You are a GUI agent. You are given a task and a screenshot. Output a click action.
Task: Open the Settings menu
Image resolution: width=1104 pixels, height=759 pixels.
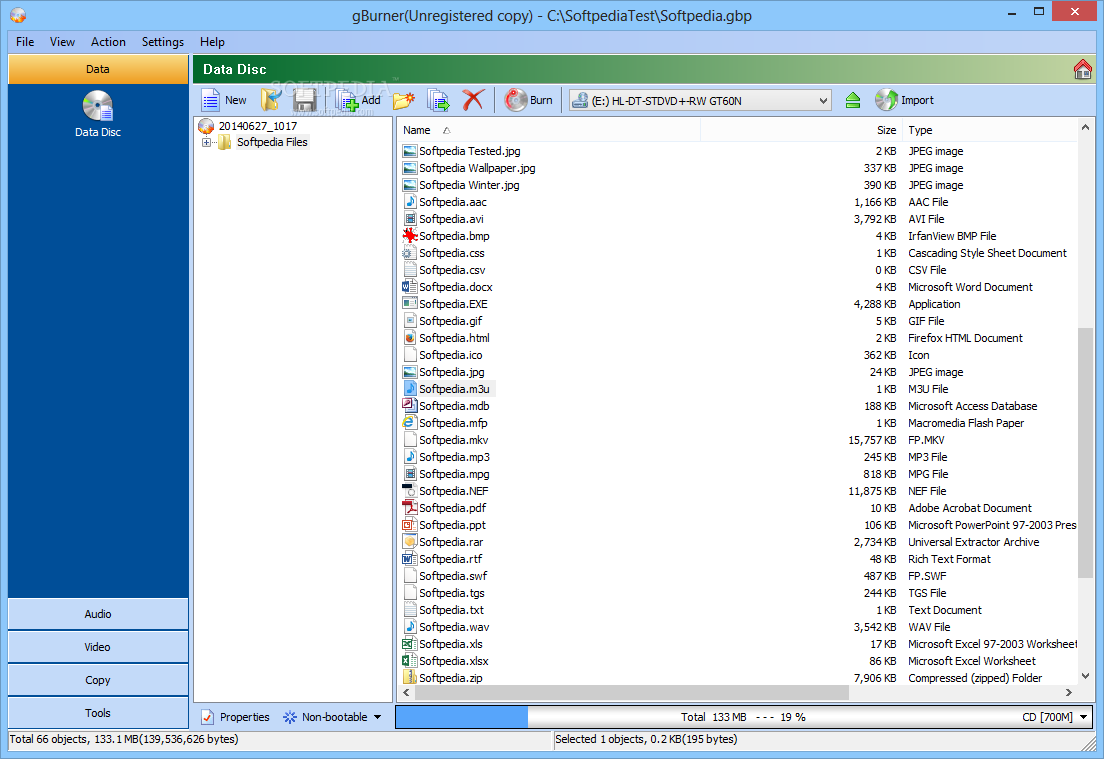163,42
